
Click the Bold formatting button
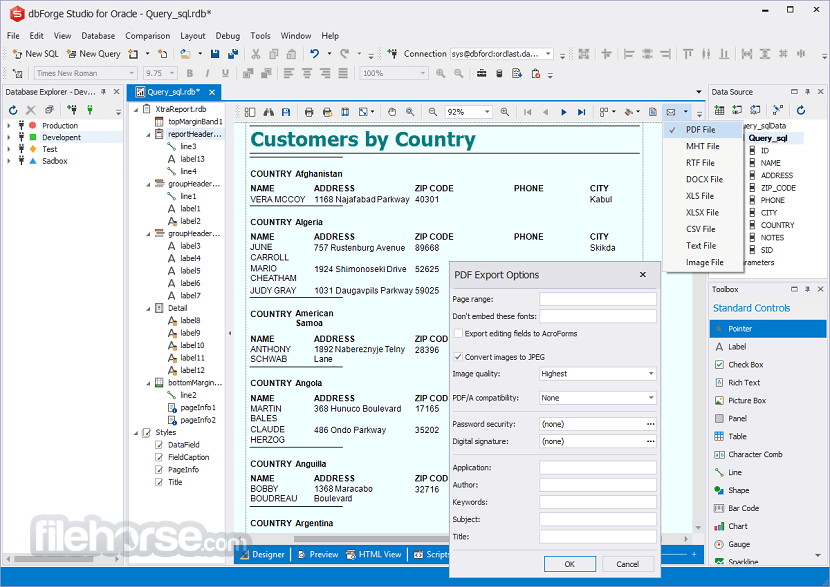(190, 74)
